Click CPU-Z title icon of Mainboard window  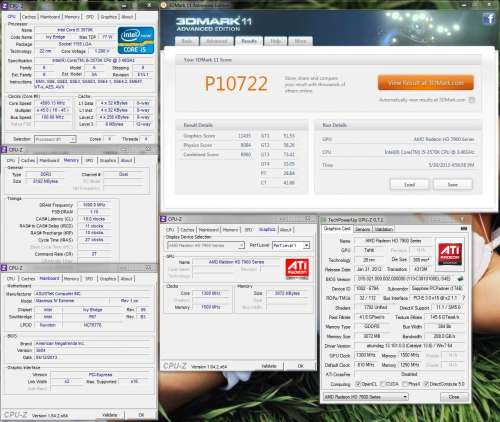[x=4, y=268]
